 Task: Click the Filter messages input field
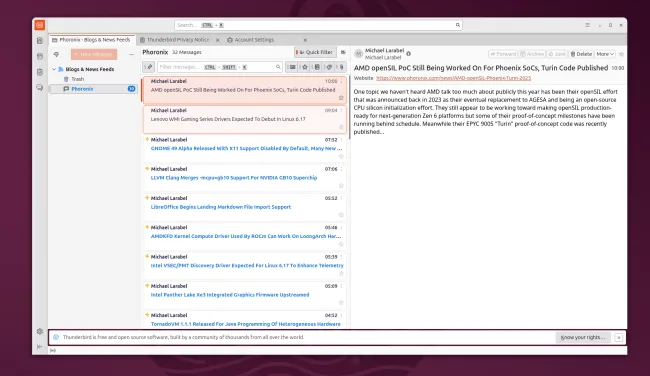[220, 67]
